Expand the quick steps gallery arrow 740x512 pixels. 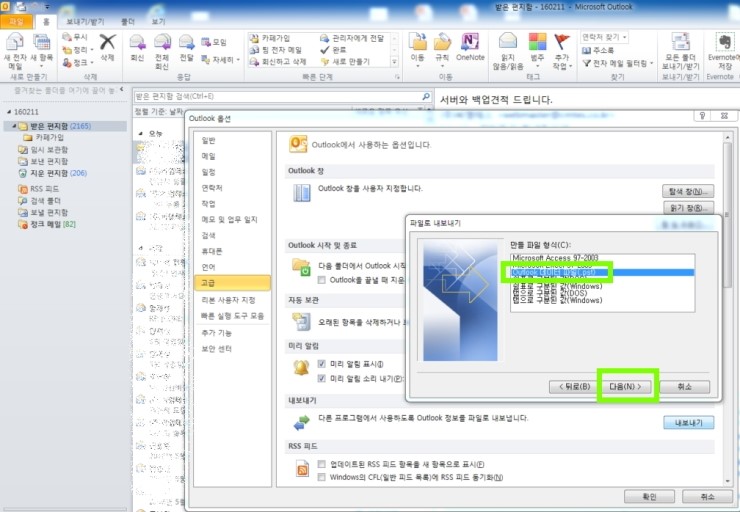click(x=395, y=61)
